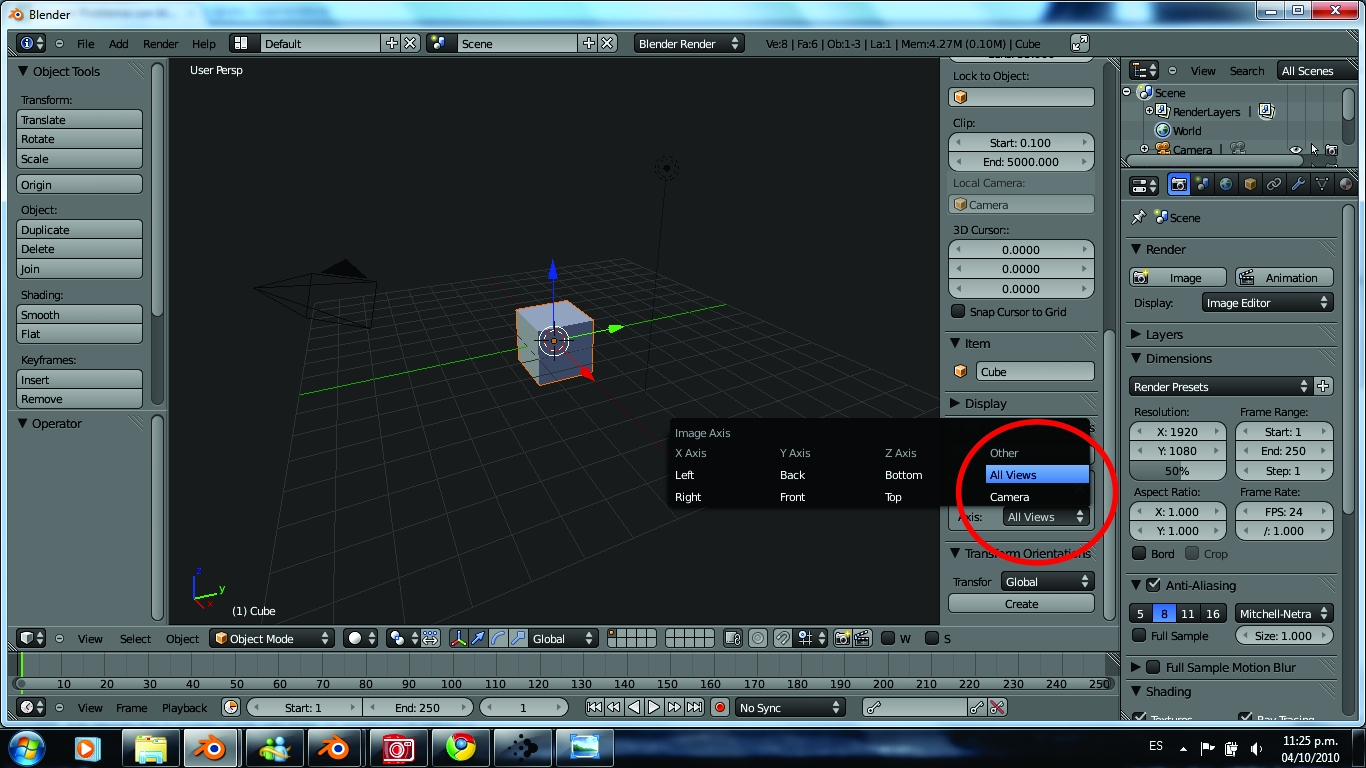The height and width of the screenshot is (768, 1366).
Task: Open the Display Image Editor dropdown
Action: 1268,302
